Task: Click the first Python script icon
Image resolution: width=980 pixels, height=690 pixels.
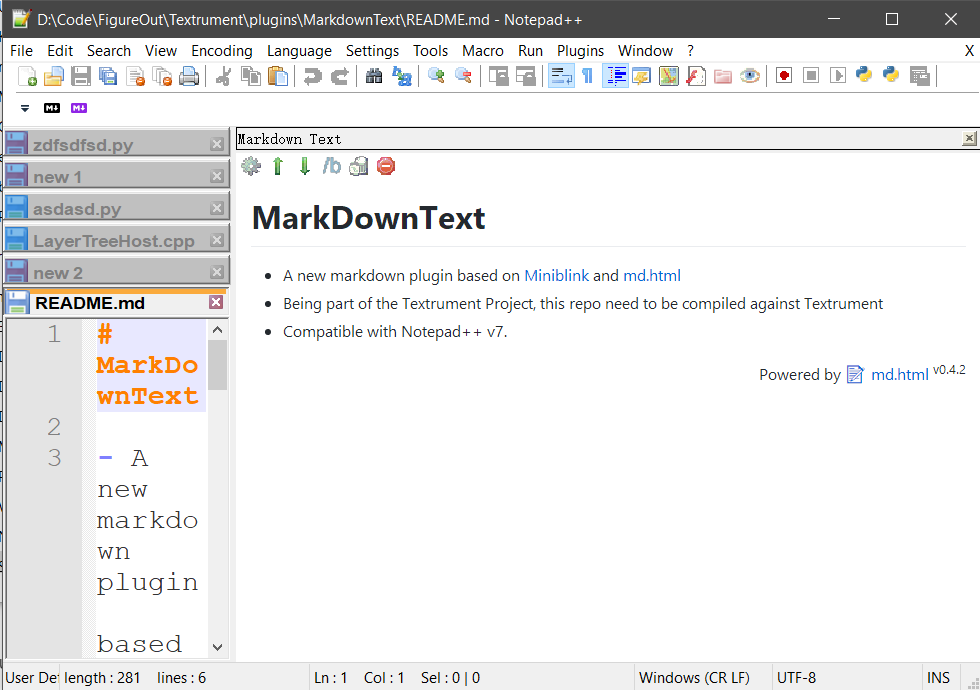Action: click(x=864, y=76)
